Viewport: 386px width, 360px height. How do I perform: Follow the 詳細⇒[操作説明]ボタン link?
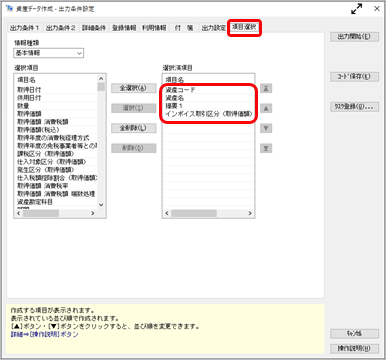[45, 334]
